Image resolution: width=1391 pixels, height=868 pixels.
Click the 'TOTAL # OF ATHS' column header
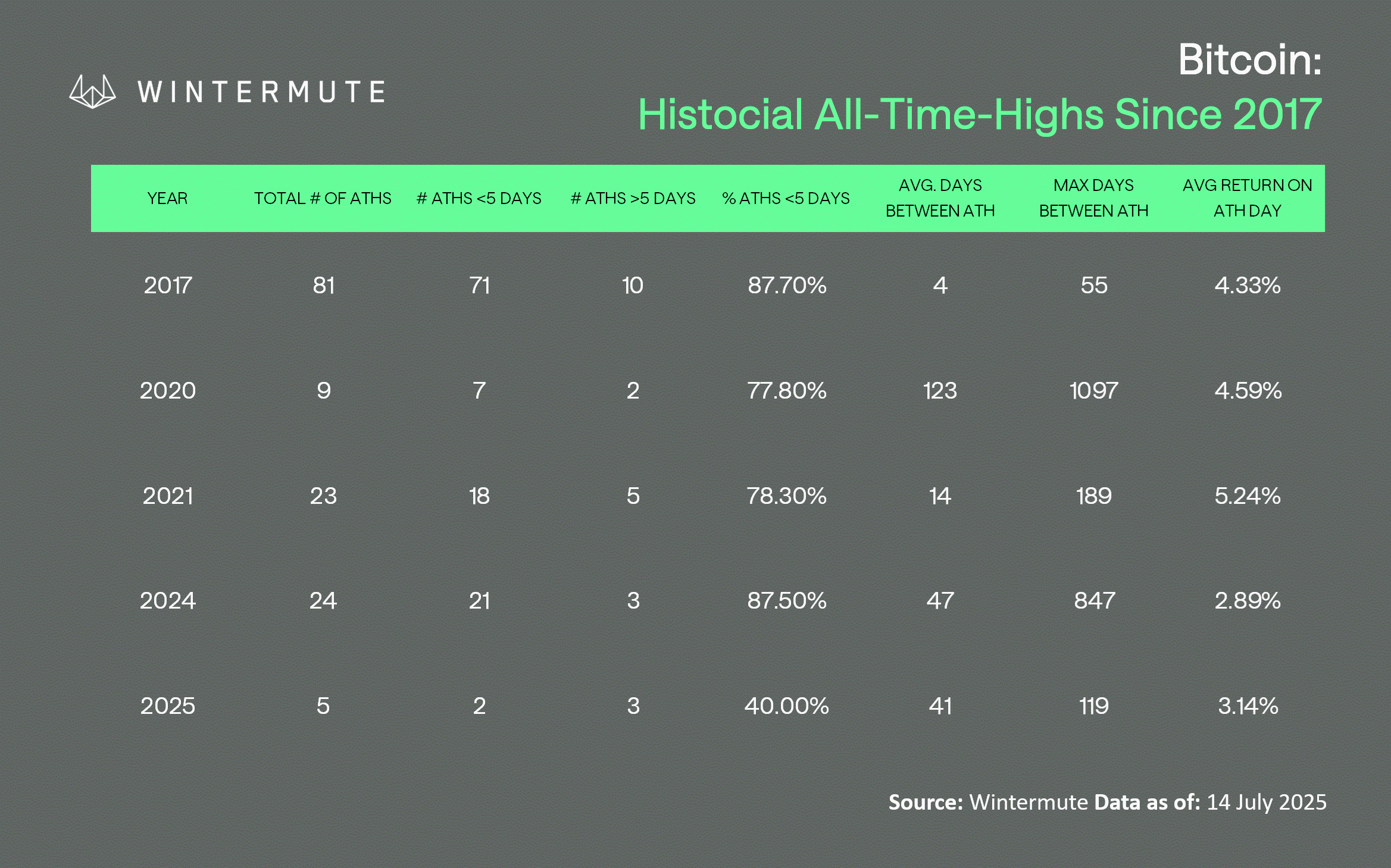pos(323,198)
